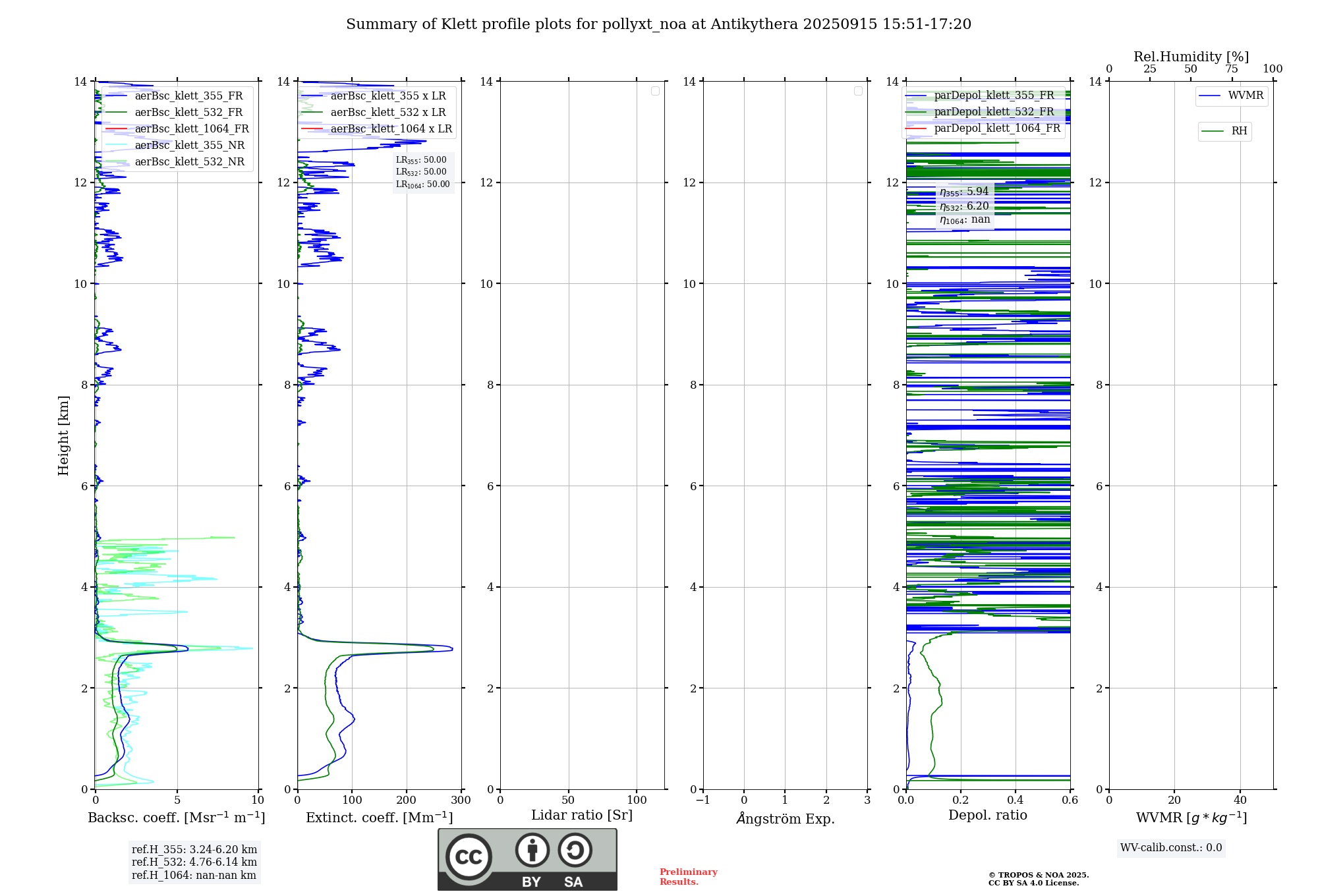The height and width of the screenshot is (896, 1318).
Task: Select the WVMR legend entry
Action: 1232,96
